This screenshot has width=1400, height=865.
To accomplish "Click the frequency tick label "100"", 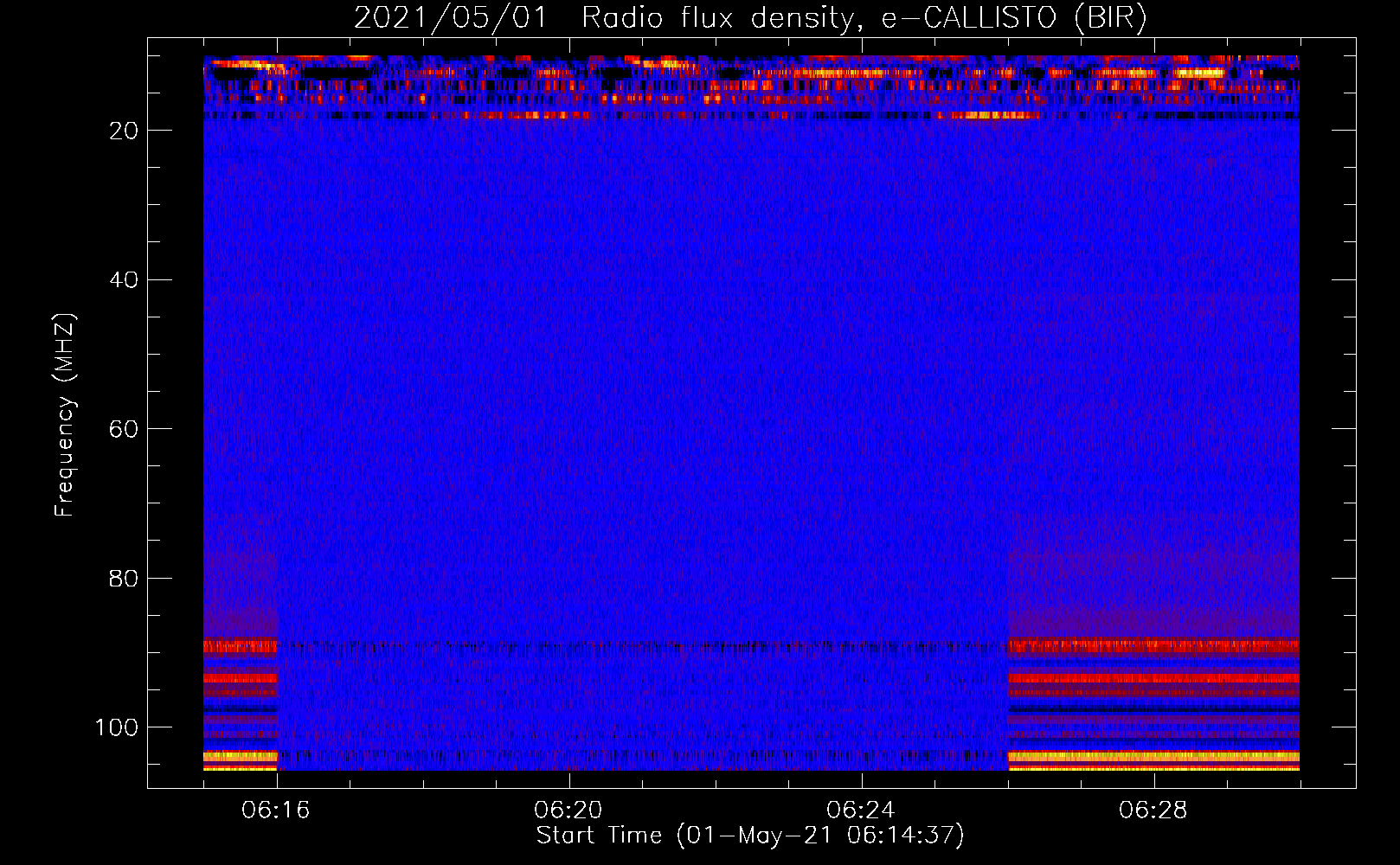I will [117, 727].
